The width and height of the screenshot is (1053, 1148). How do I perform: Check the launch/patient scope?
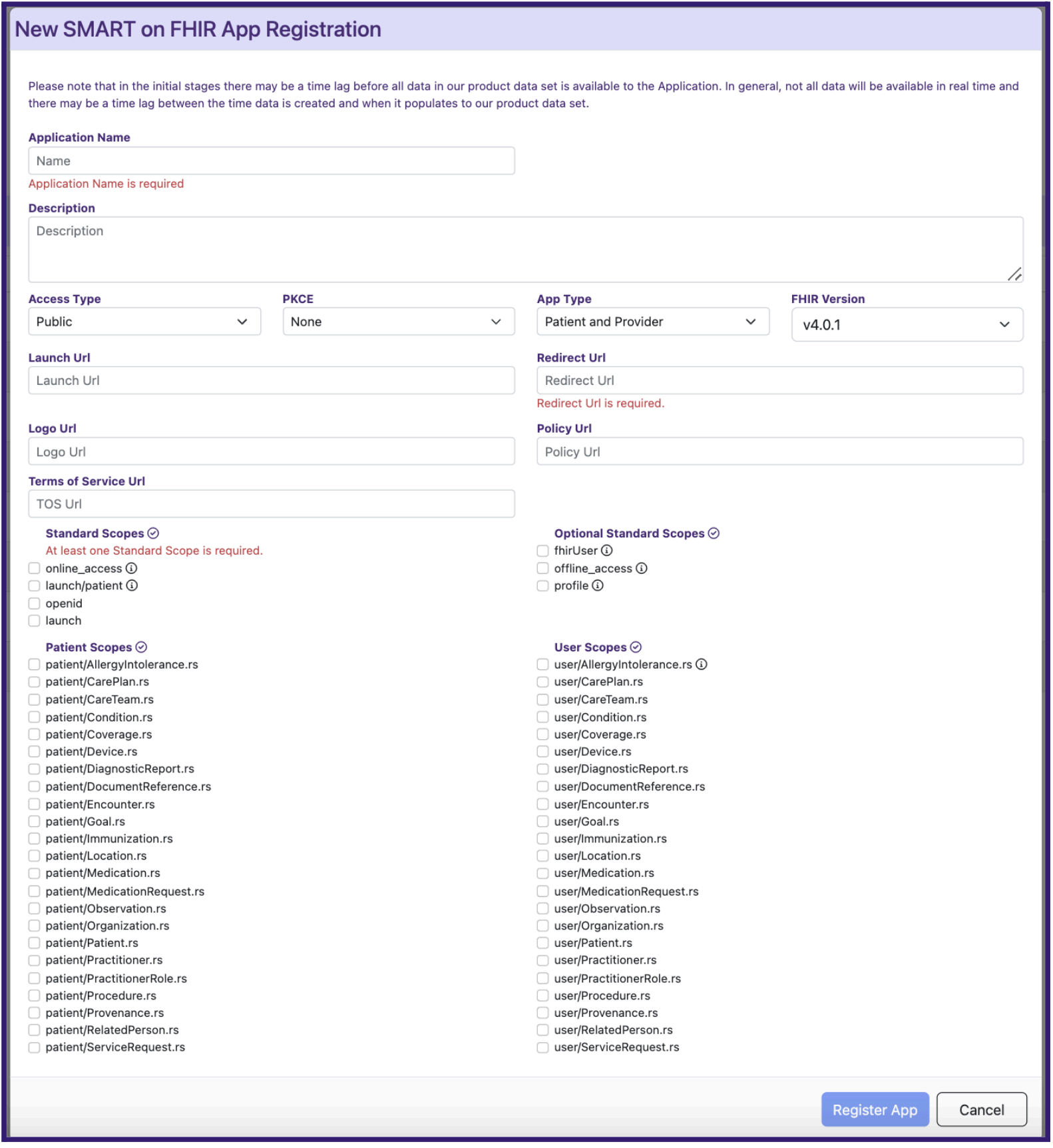click(34, 586)
